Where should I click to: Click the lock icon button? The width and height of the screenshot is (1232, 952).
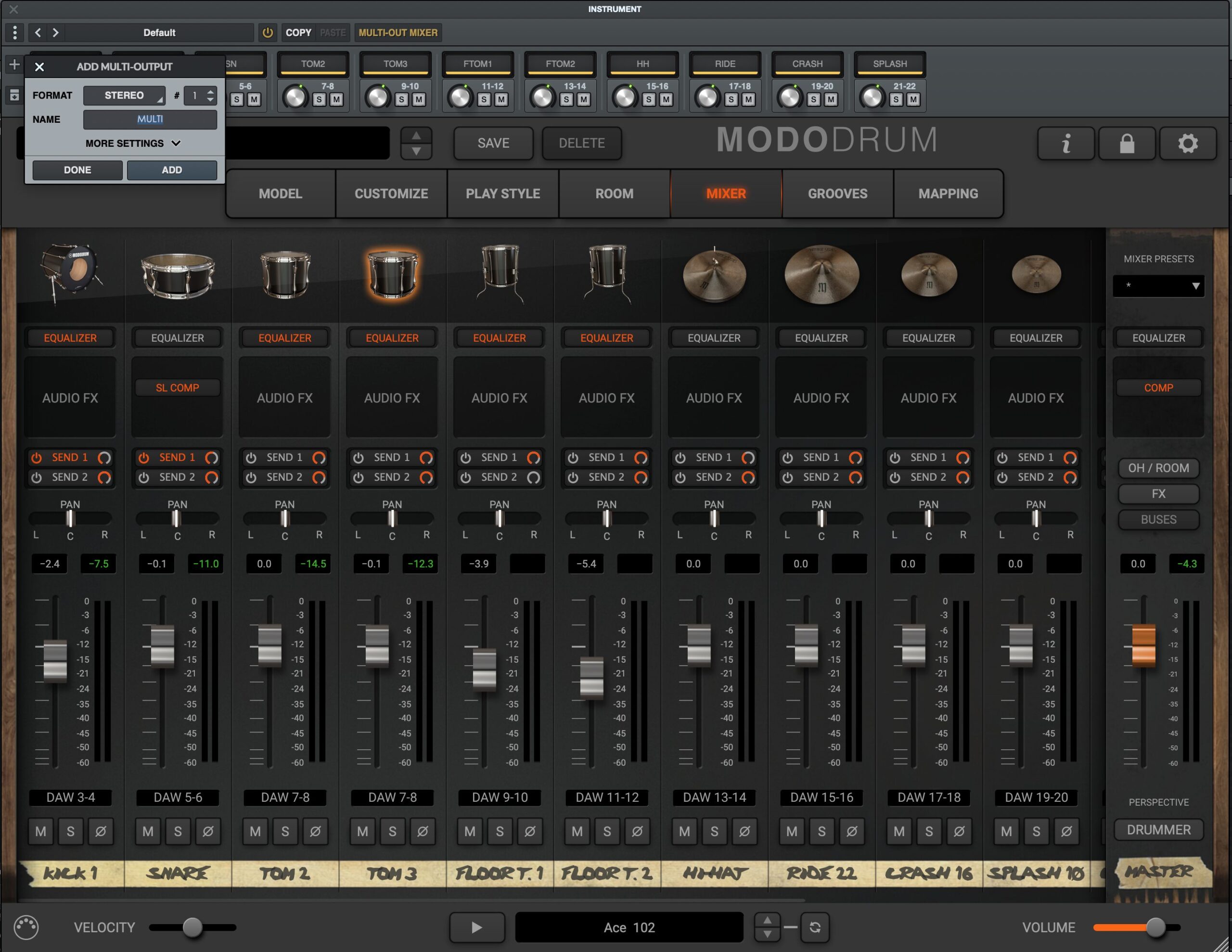click(x=1127, y=143)
